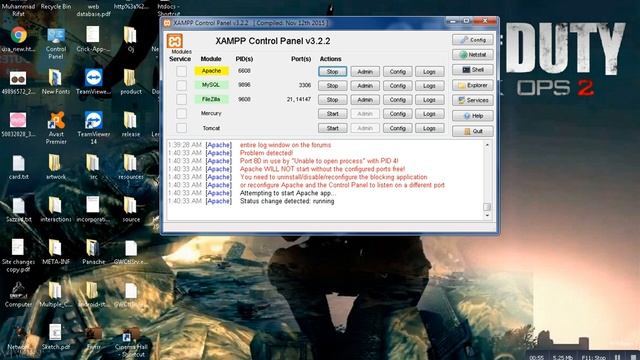Open the Google Chrome desktop shortcut
This screenshot has width=640, height=360.
point(18,35)
